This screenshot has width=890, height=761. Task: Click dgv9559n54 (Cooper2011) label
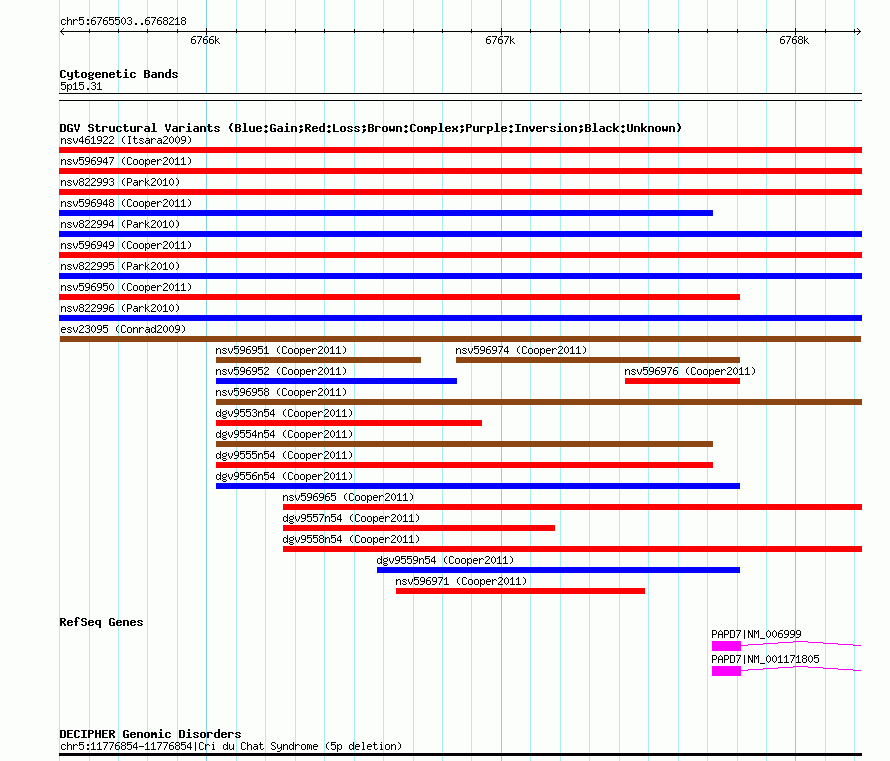(x=445, y=560)
